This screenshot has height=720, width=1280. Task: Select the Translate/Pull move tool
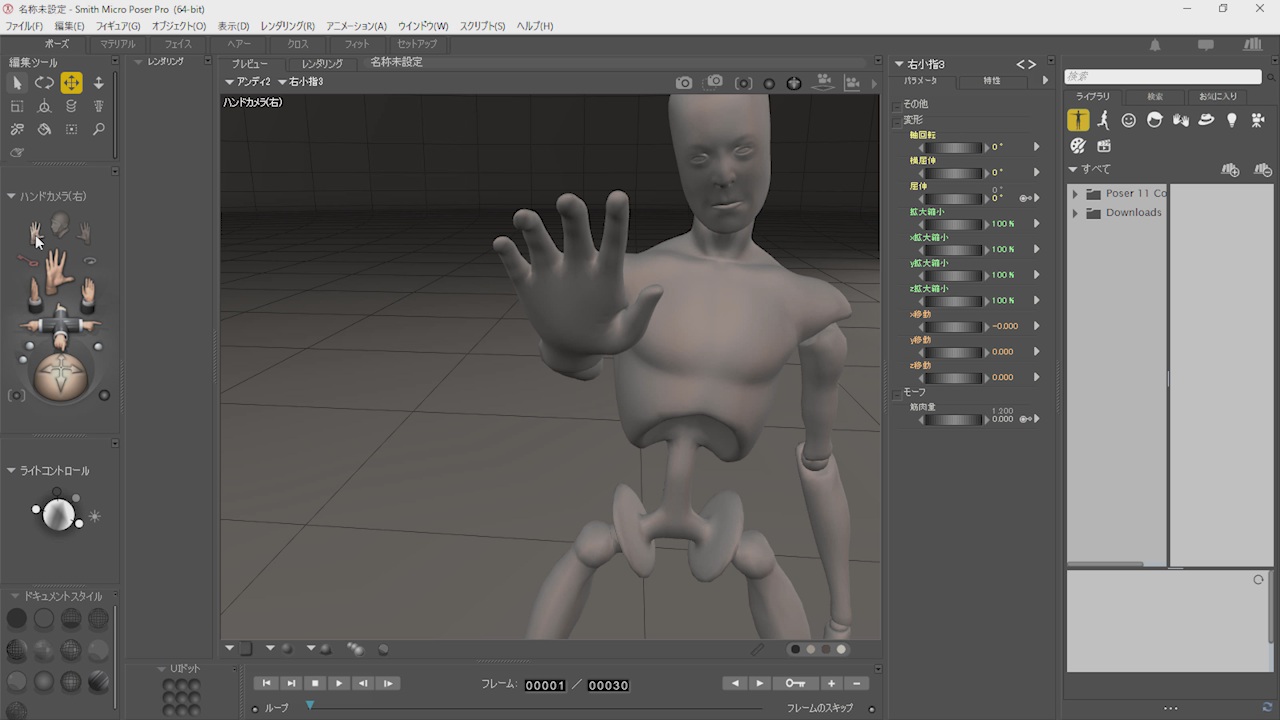71,83
